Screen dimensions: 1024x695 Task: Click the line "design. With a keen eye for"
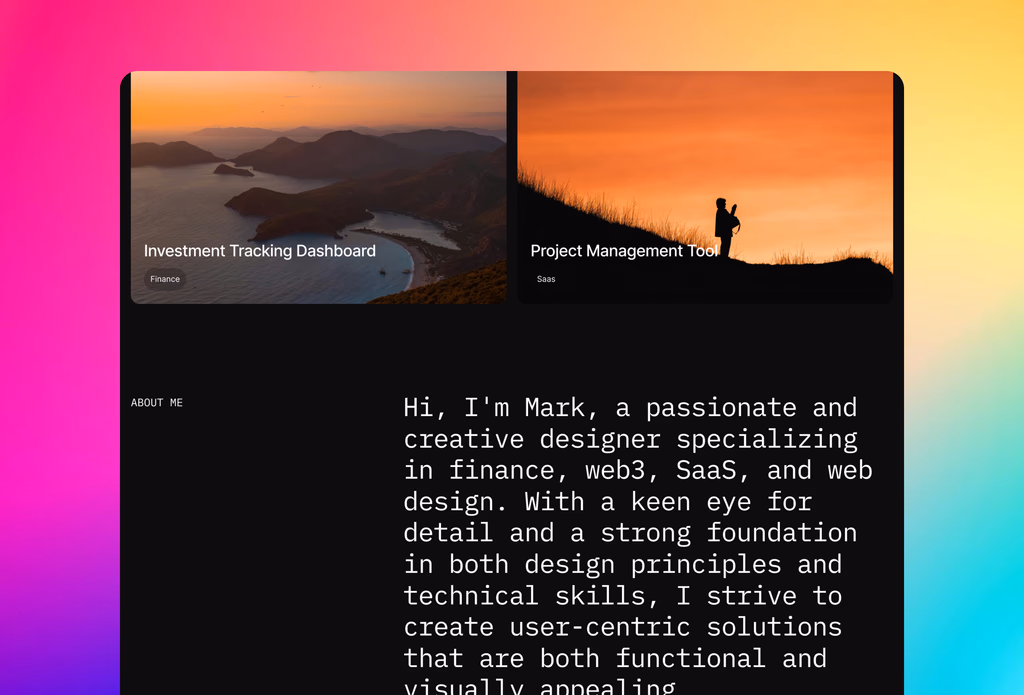pyautogui.click(x=607, y=502)
